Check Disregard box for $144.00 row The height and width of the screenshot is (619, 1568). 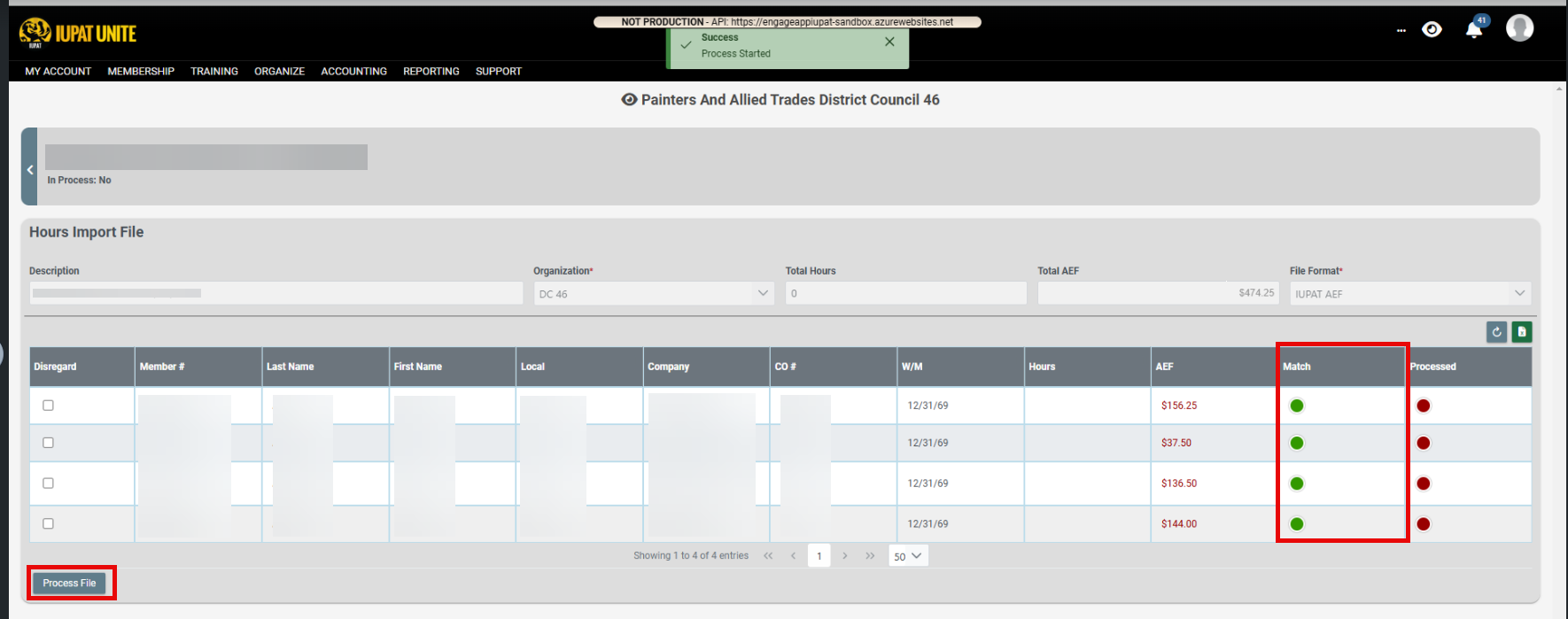coord(48,523)
